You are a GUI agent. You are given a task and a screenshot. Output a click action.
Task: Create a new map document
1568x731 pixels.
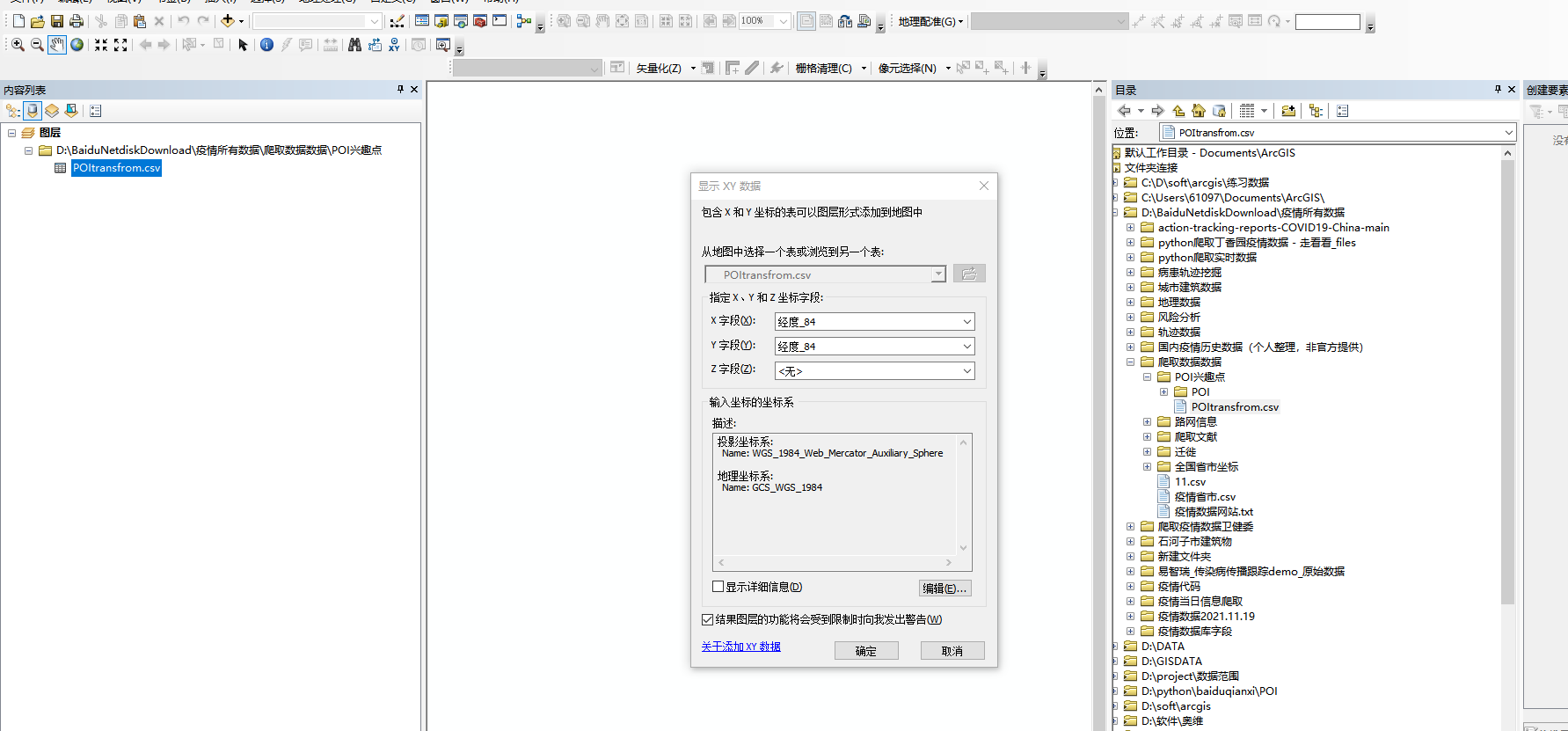18,21
